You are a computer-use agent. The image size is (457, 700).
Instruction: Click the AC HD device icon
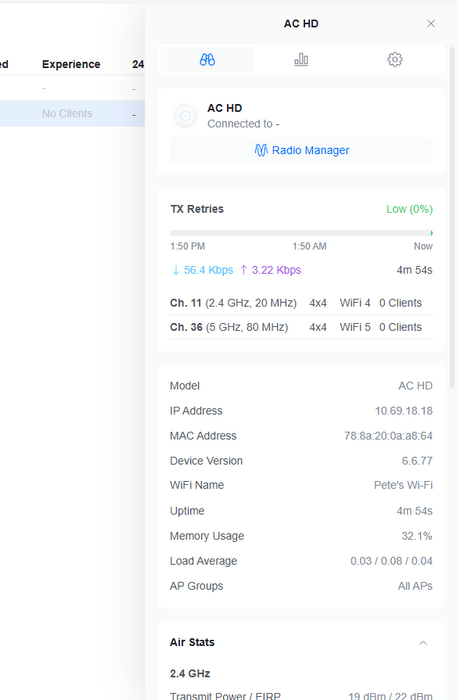click(x=185, y=116)
